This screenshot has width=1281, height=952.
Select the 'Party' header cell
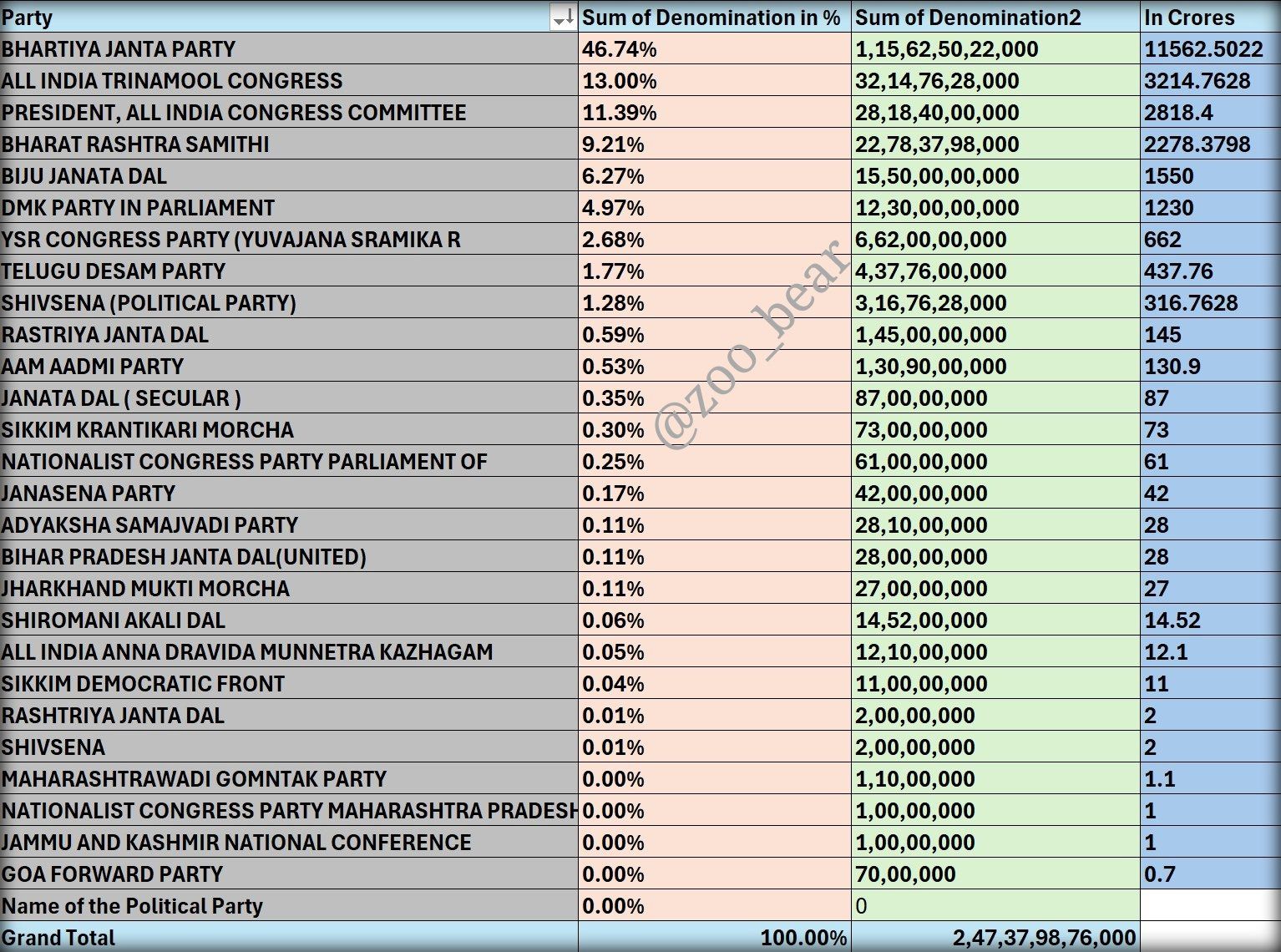pos(289,17)
